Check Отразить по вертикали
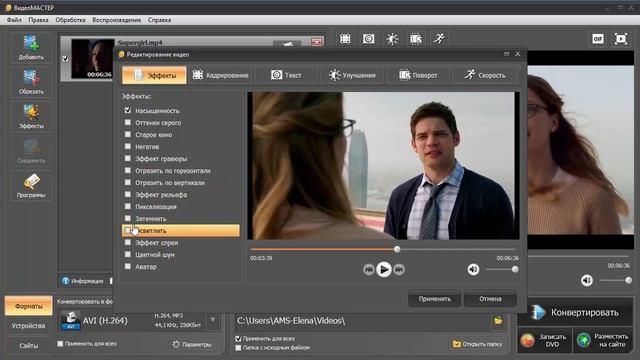 click(128, 182)
